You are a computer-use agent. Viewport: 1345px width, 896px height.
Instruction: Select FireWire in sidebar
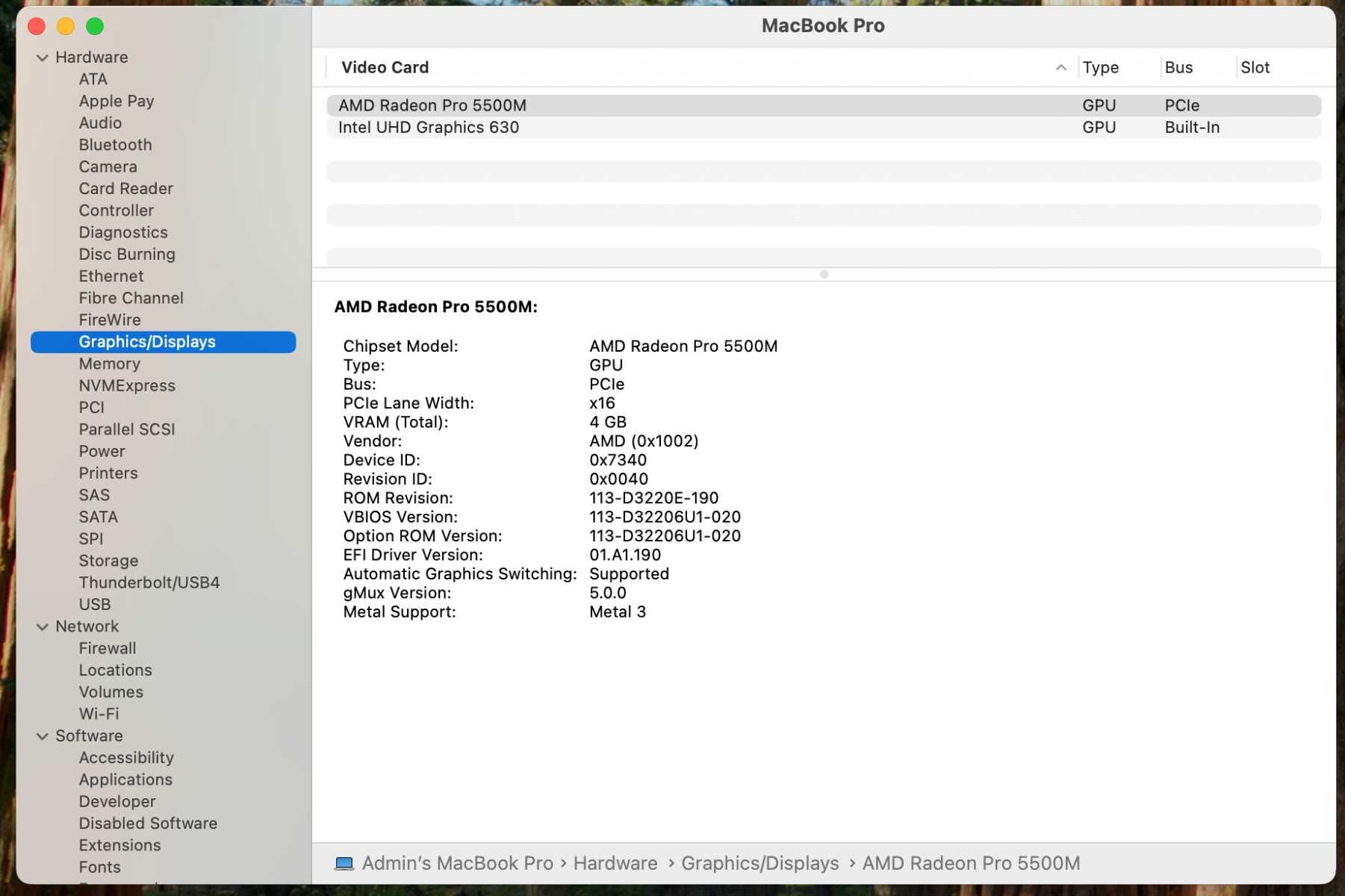pyautogui.click(x=110, y=320)
